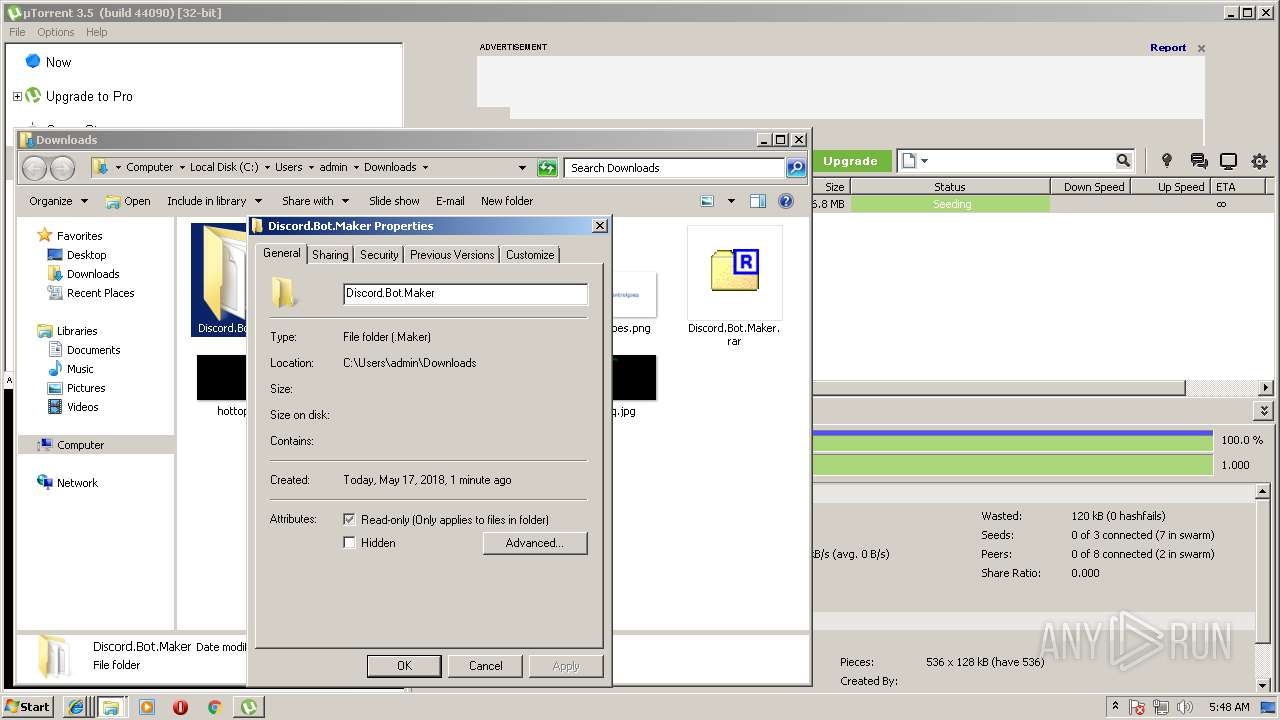
Task: Open the view options dropdown arrow
Action: tap(731, 201)
